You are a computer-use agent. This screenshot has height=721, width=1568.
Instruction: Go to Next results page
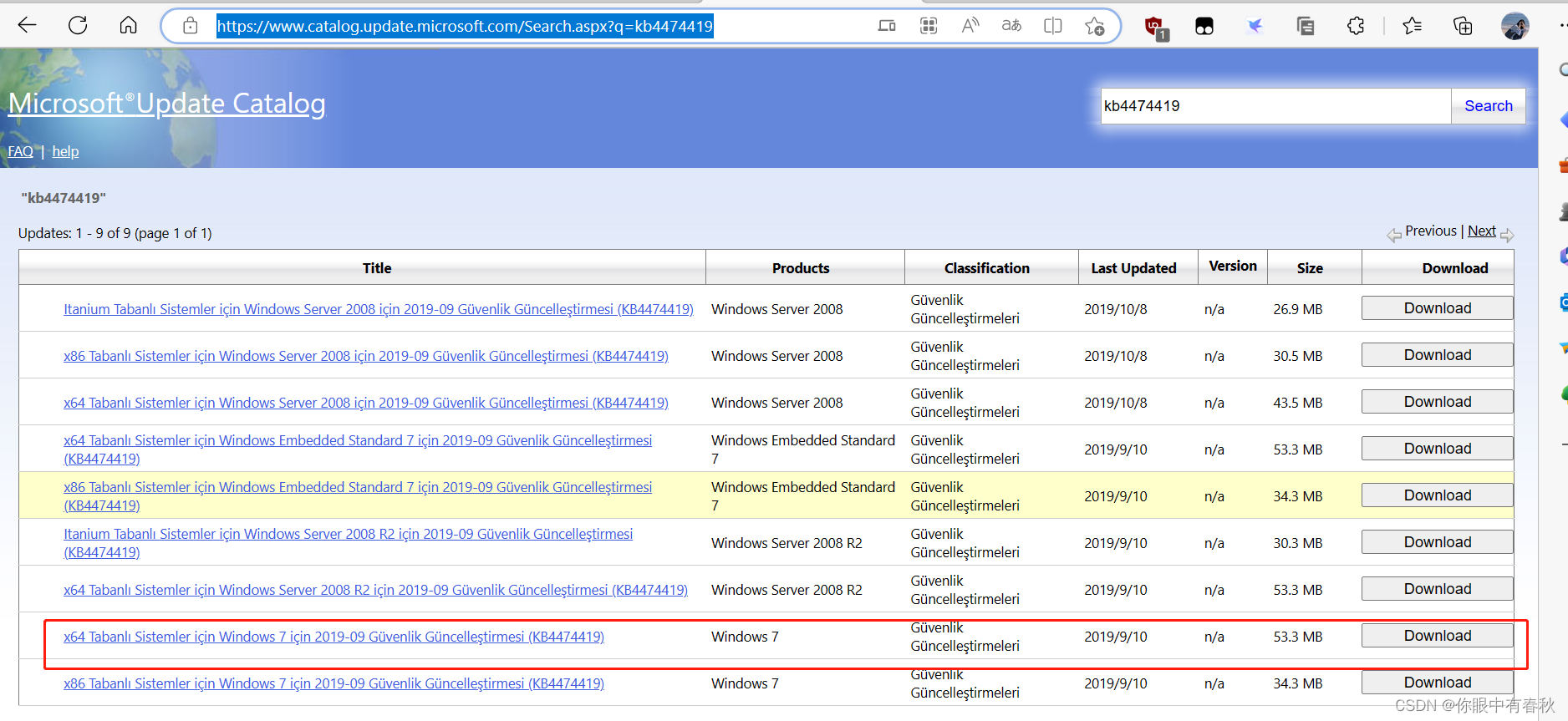click(1482, 231)
